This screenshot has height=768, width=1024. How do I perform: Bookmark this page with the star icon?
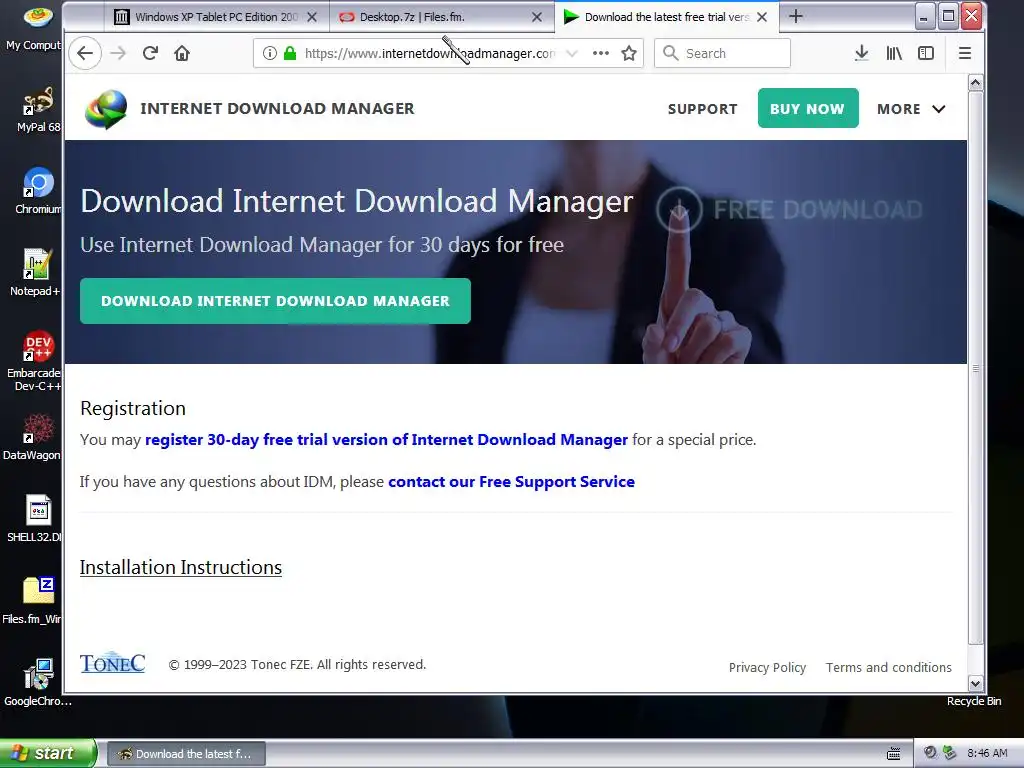coord(629,53)
